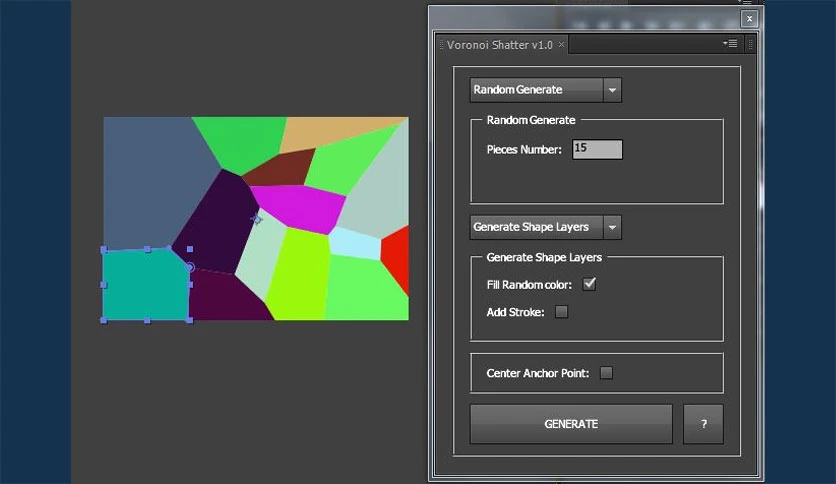
Task: Close the floating panel window
Action: tap(749, 19)
